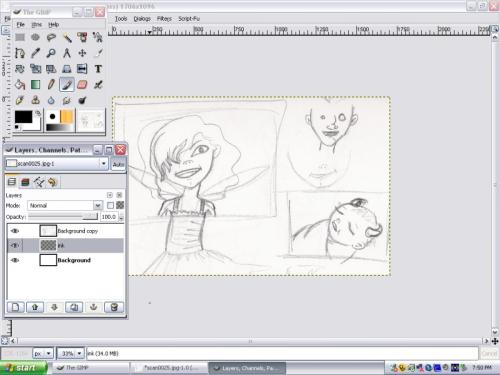Screen dimensions: 500x375
Task: Open the toolbox File menu
Action: click(x=21, y=24)
